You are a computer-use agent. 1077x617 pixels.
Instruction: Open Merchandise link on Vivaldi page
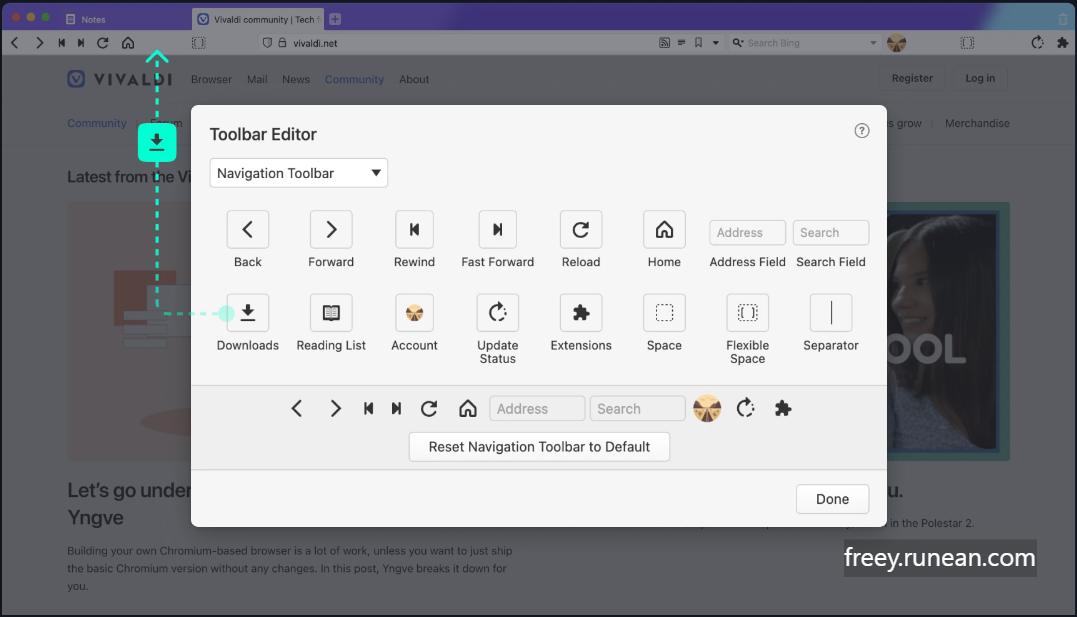(977, 123)
